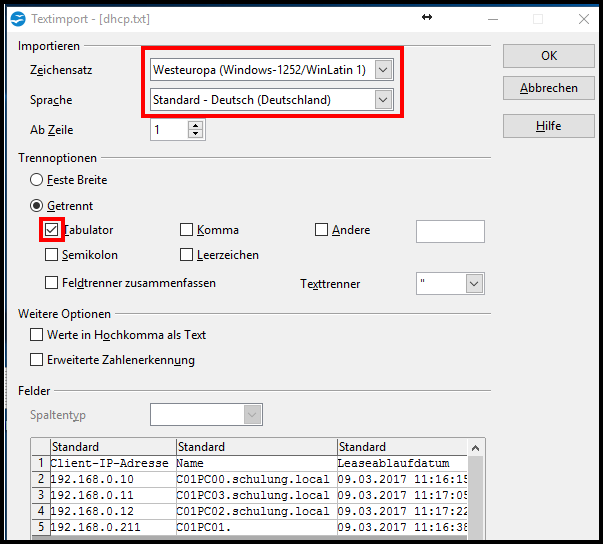Open the Texttrenner combo box
Viewport: 603px width, 544px height.
pyautogui.click(x=474, y=284)
